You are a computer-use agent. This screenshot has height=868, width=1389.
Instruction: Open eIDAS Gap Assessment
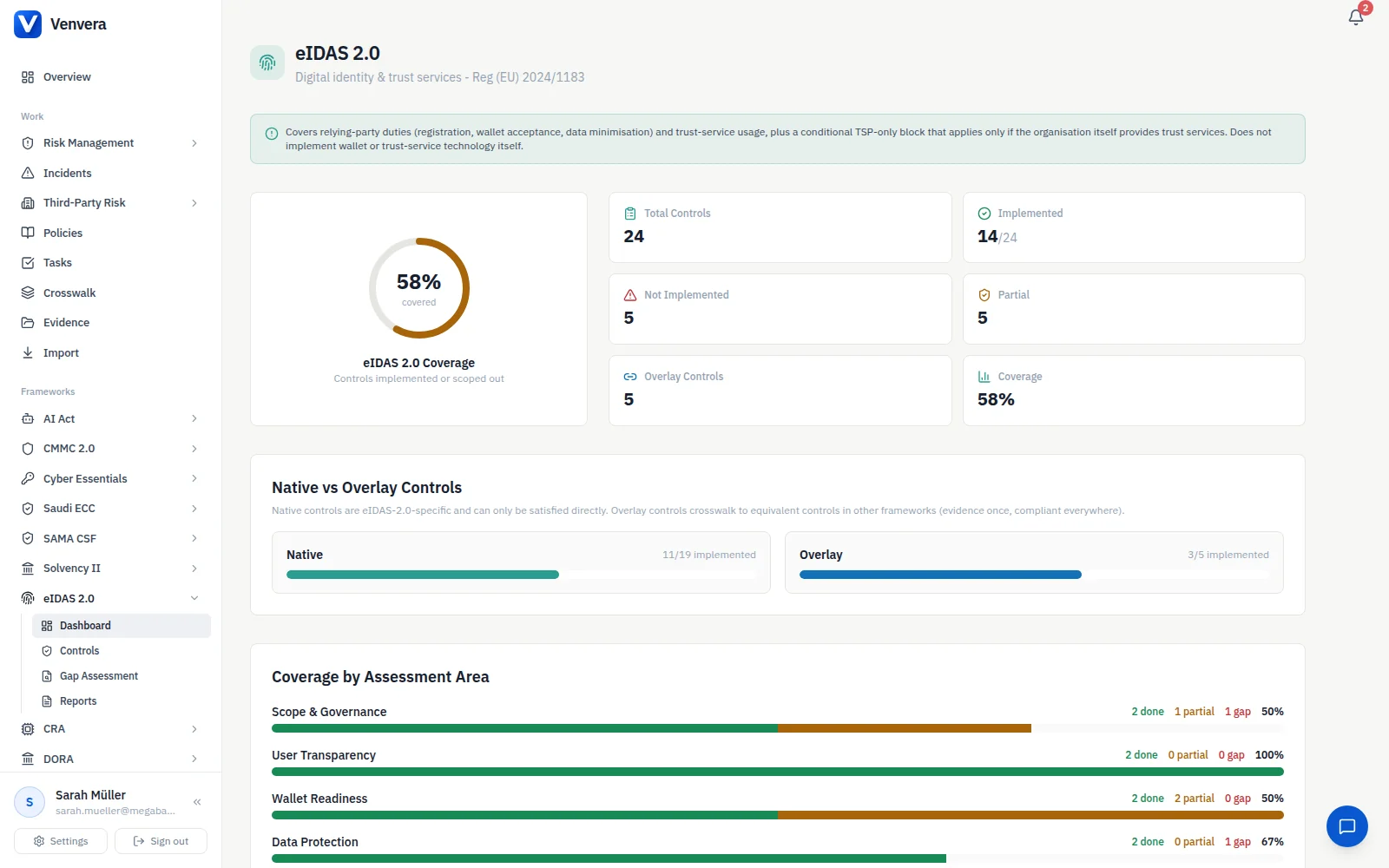tap(122, 676)
